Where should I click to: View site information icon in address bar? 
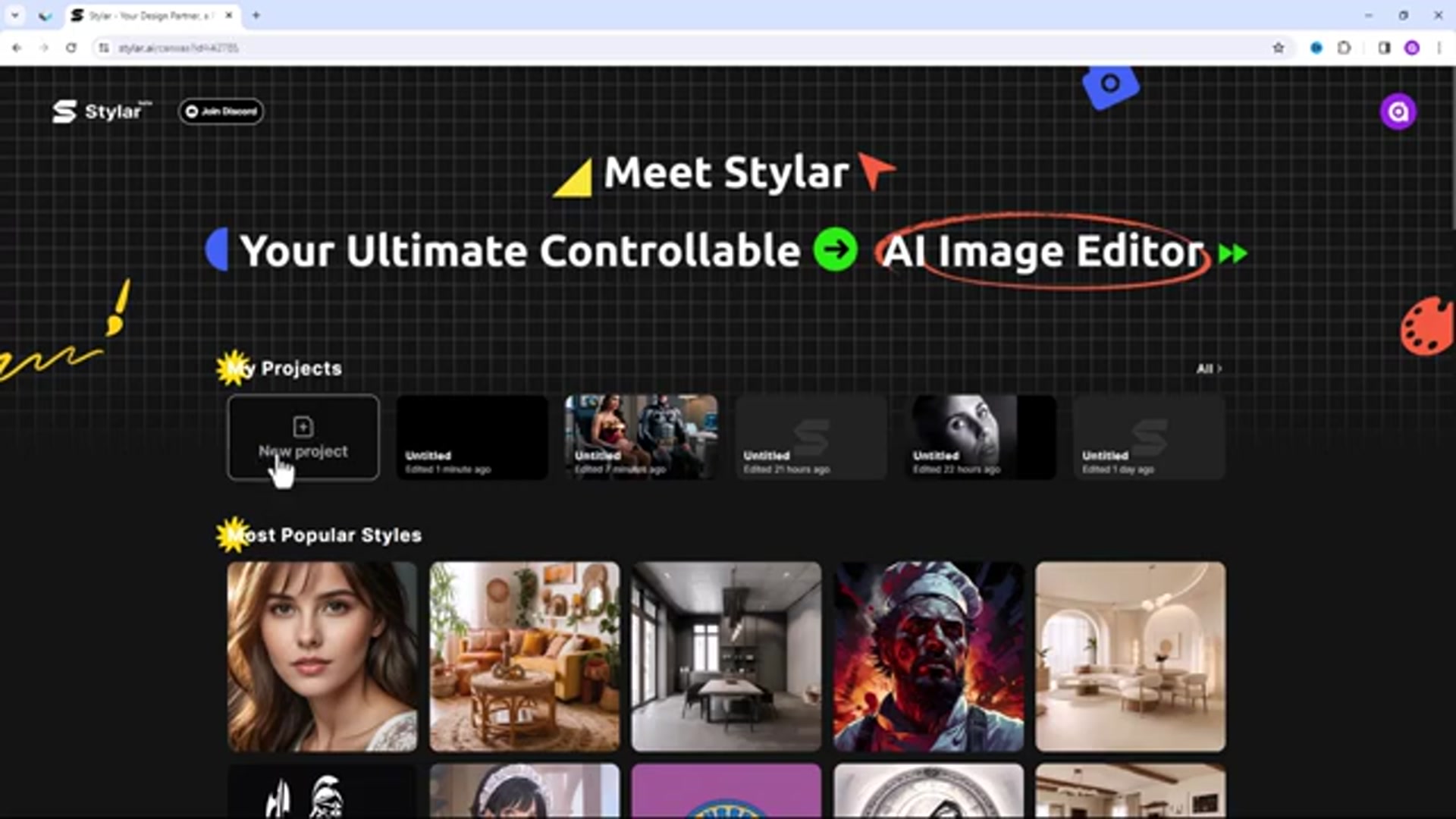pyautogui.click(x=104, y=48)
